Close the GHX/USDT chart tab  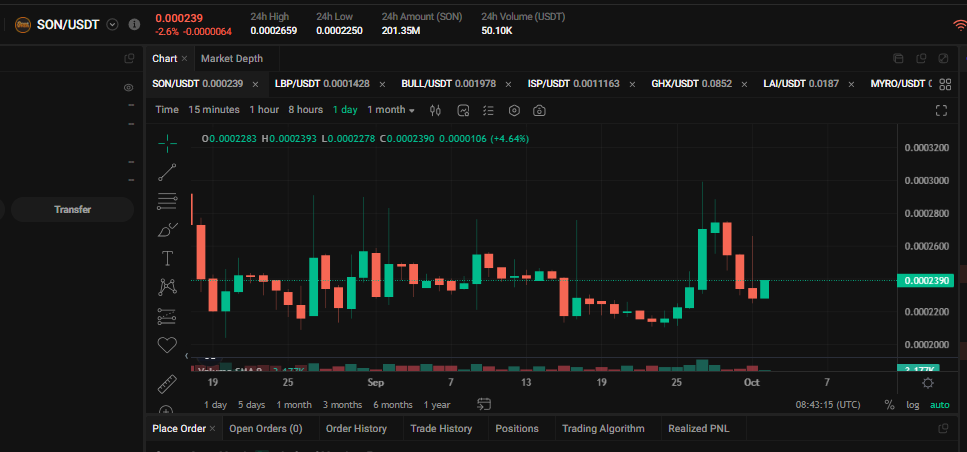(x=744, y=84)
